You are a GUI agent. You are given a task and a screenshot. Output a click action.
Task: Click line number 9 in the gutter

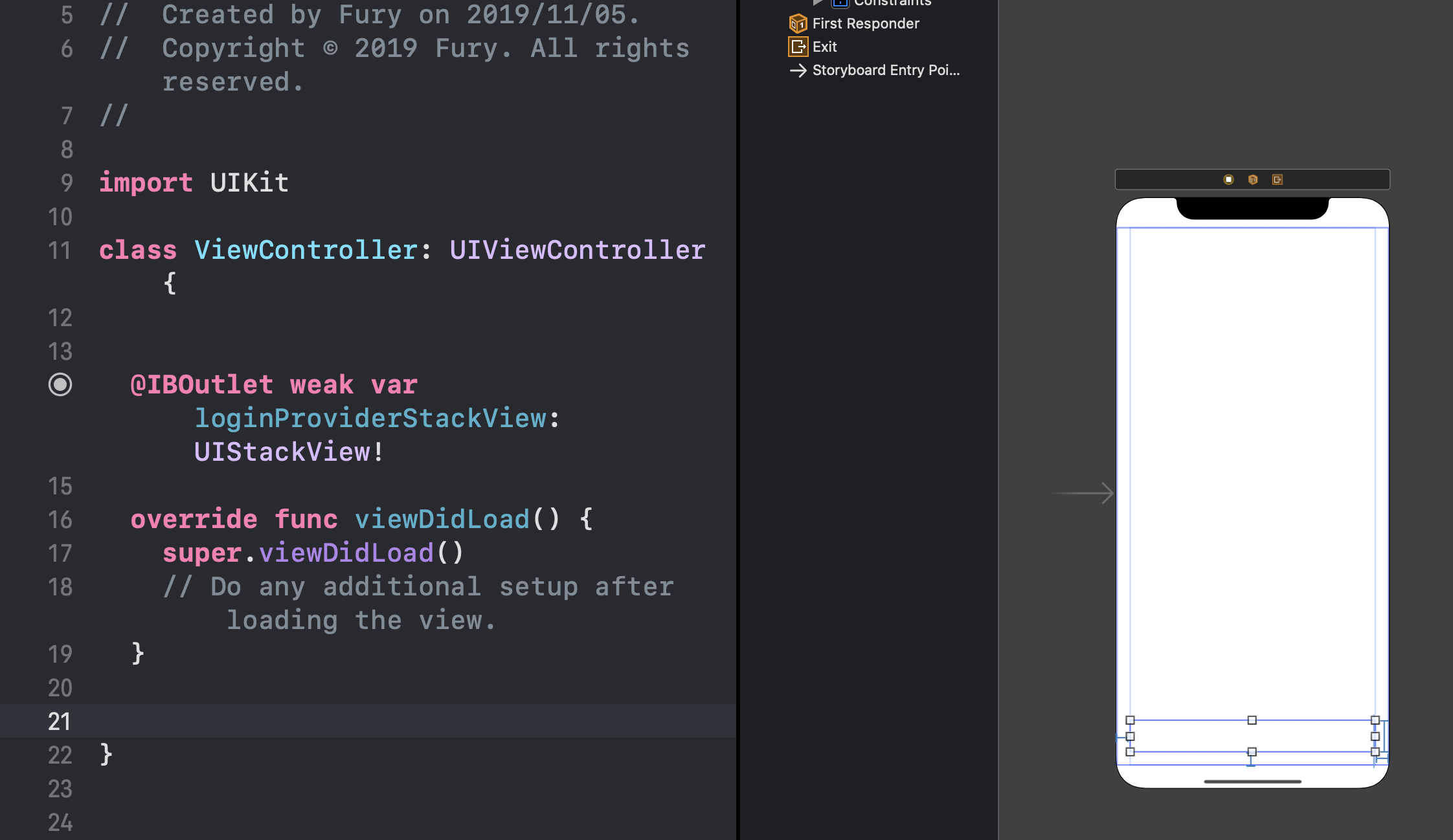(x=67, y=182)
